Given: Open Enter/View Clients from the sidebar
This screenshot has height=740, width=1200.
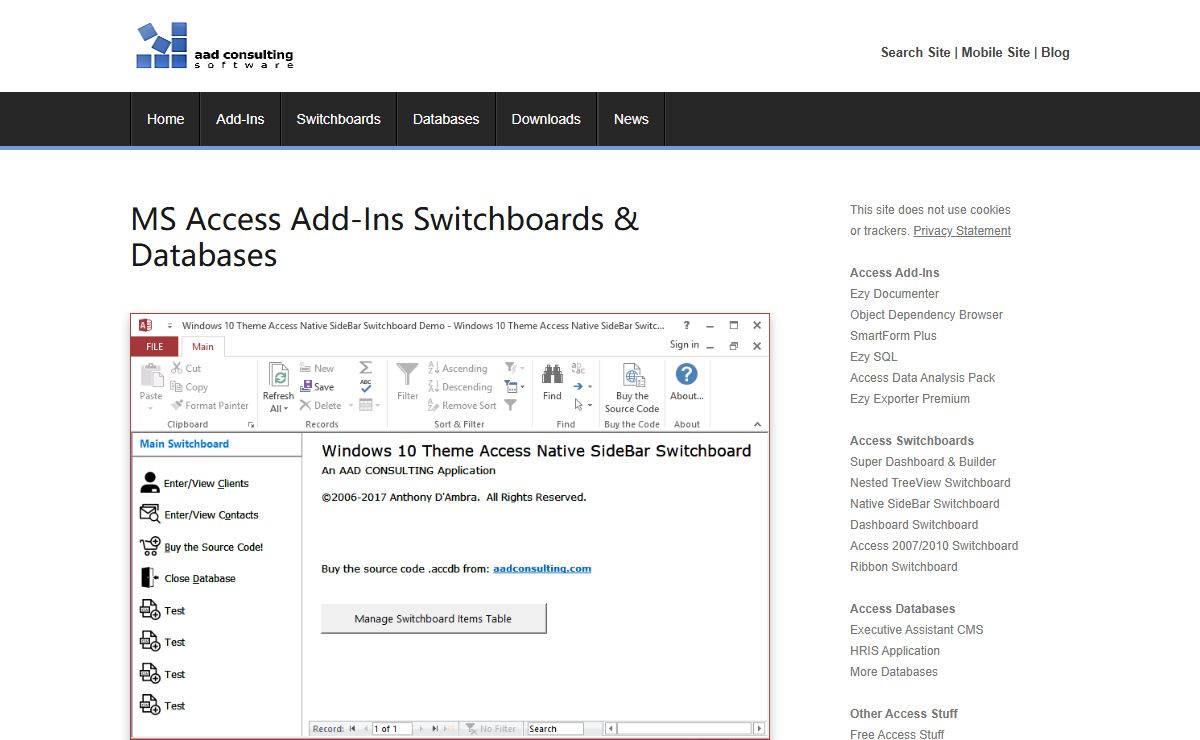Looking at the screenshot, I should click(x=194, y=483).
